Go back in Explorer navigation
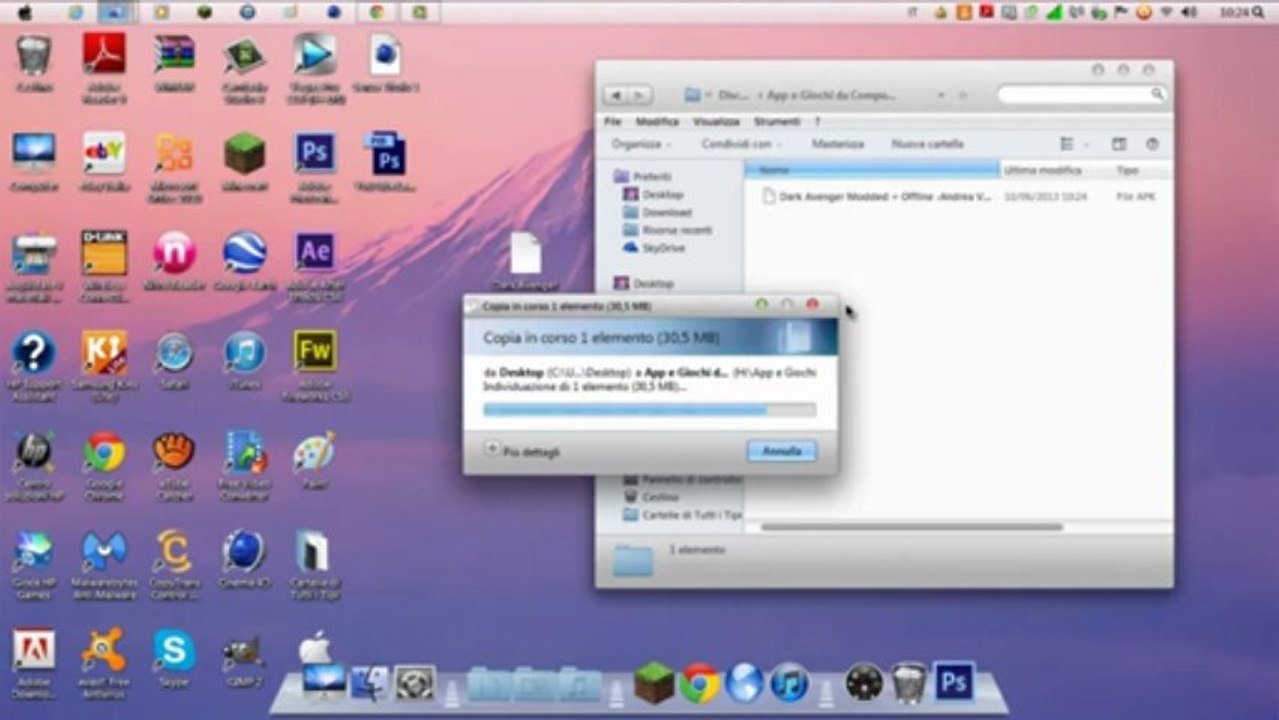 [616, 95]
